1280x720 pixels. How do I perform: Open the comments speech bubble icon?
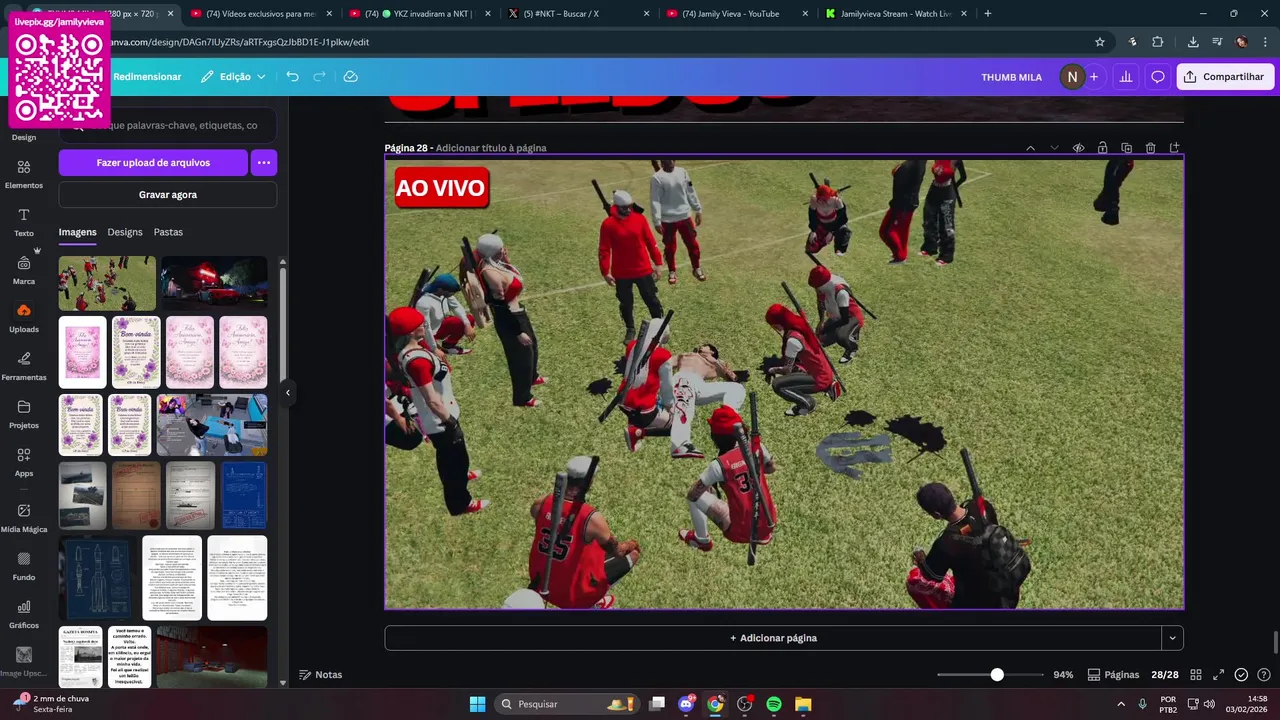click(x=1158, y=77)
